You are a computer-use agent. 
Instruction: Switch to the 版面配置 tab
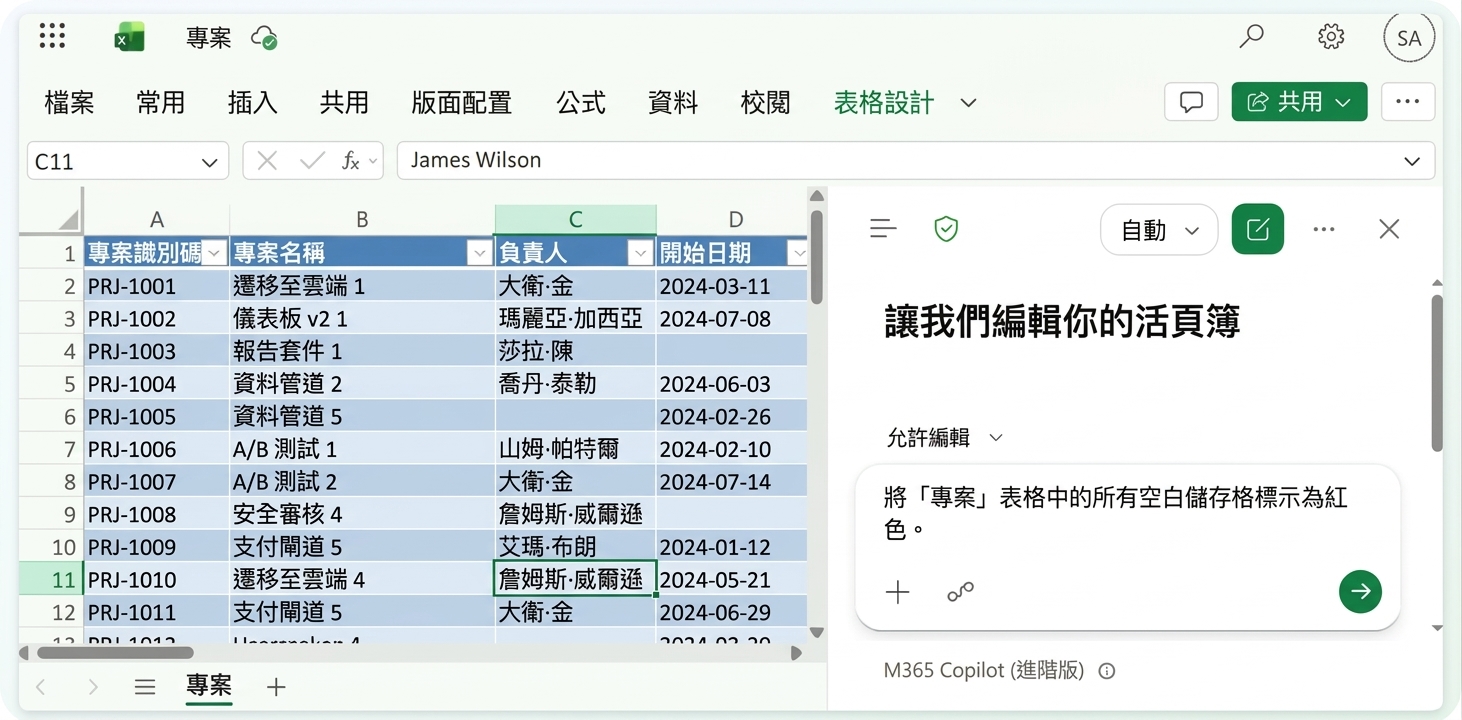click(462, 102)
